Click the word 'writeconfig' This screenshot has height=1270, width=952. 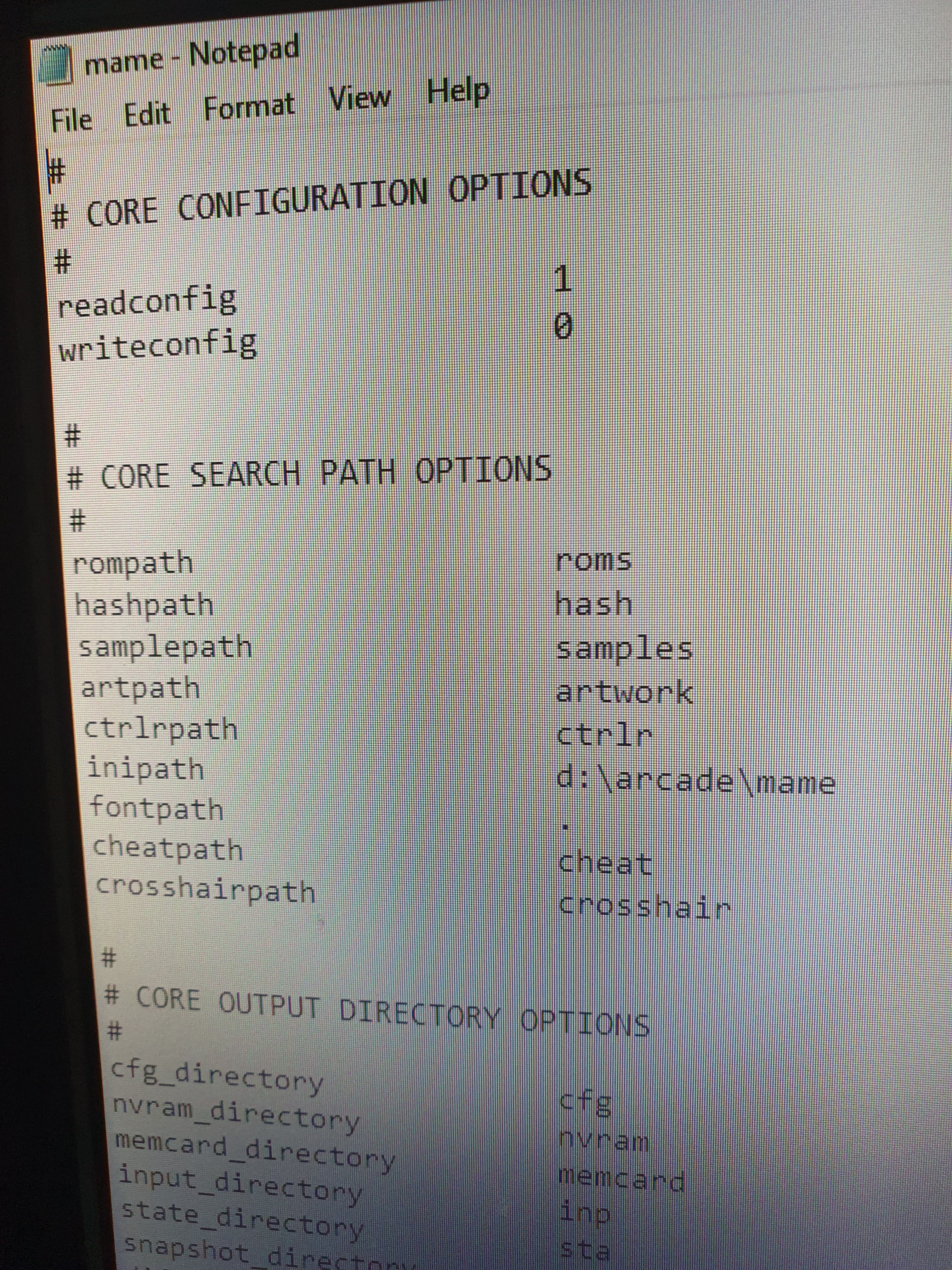[158, 346]
